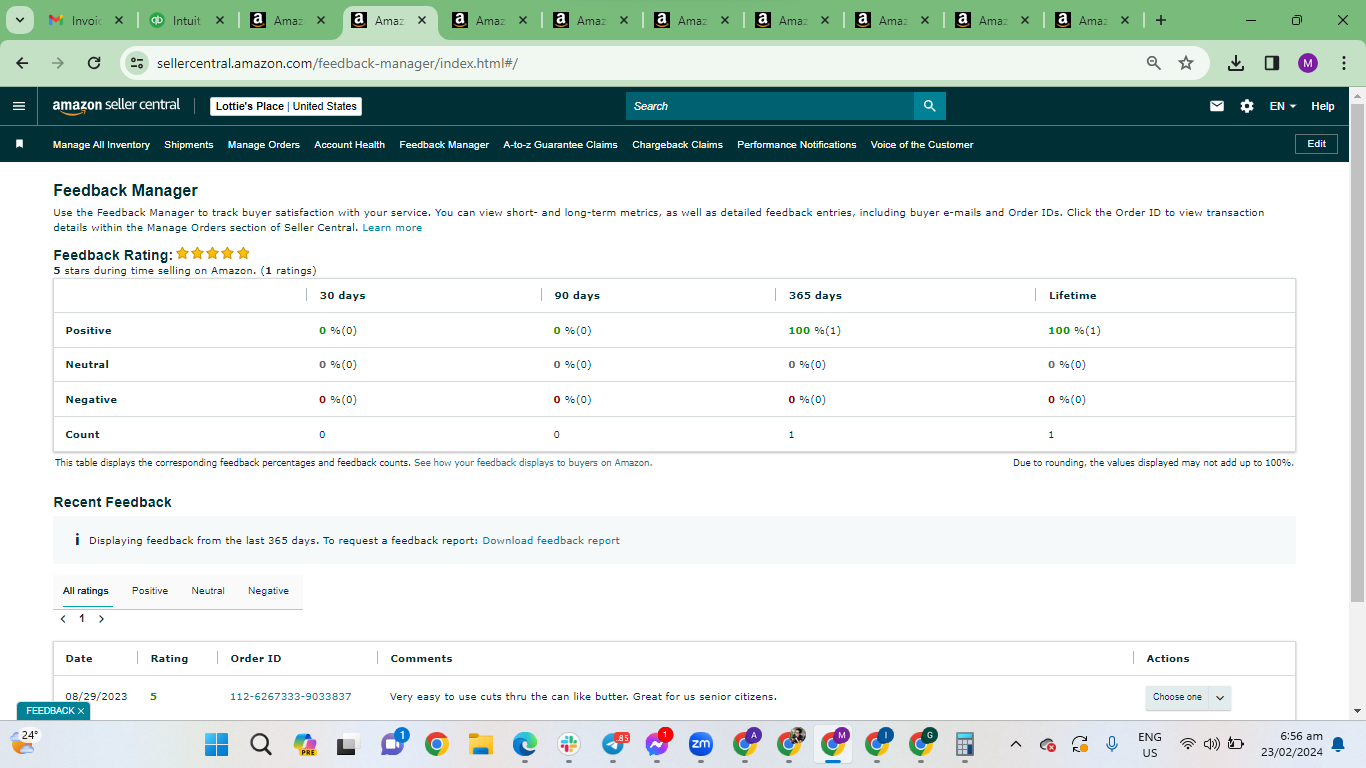Expand the Chrome tab search dropdown
Screen dimensions: 1366x768
click(x=19, y=20)
